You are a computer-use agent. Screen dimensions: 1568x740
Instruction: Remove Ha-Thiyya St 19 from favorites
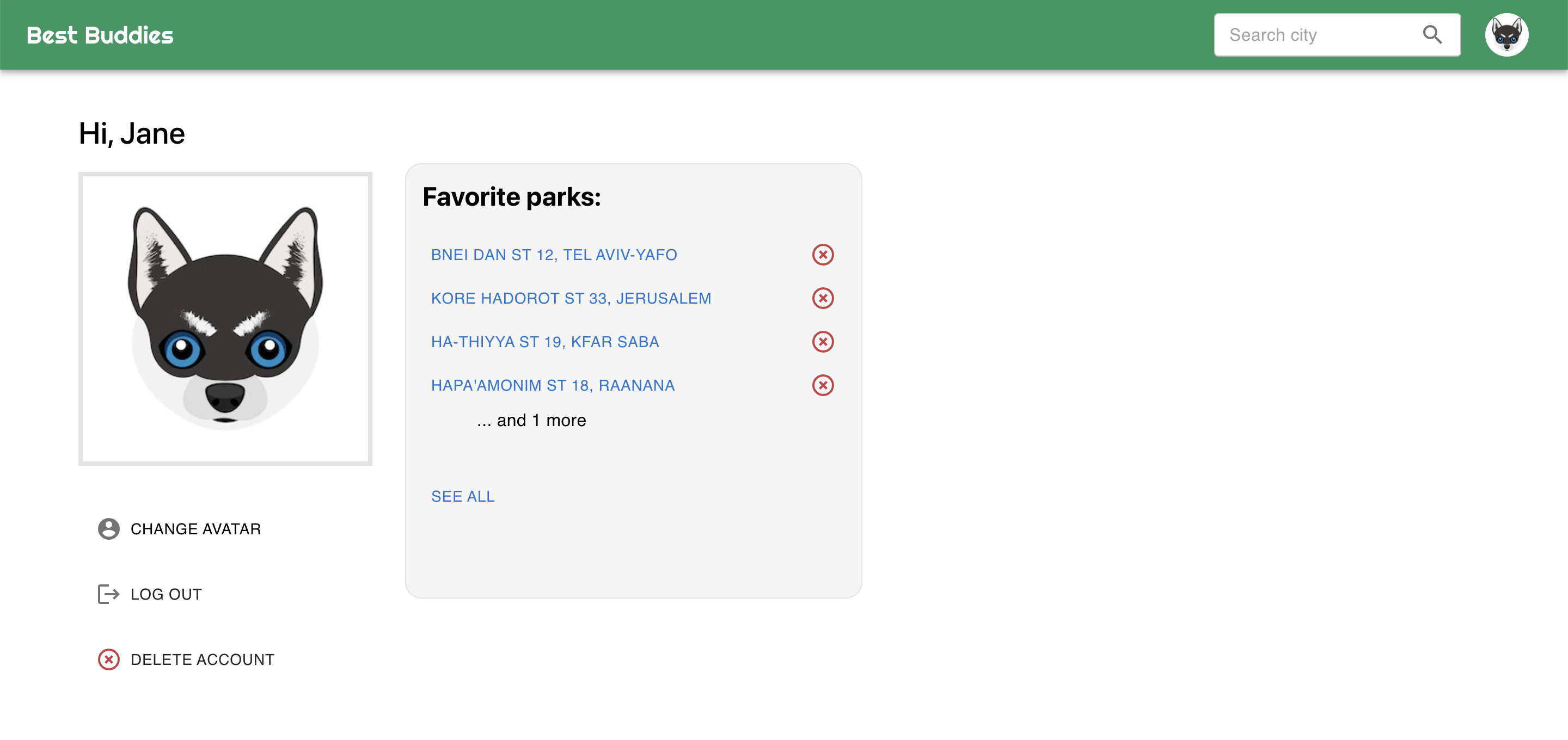coord(823,341)
